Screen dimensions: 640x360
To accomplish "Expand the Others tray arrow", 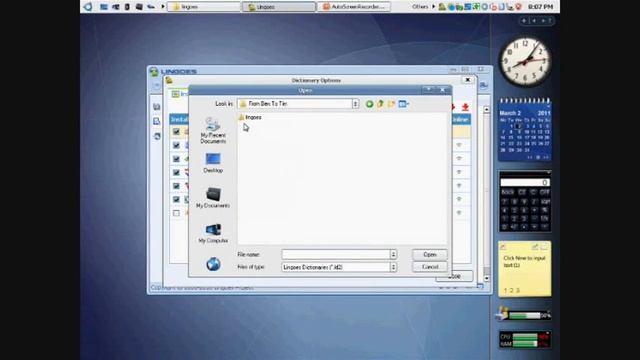I will (x=434, y=7).
